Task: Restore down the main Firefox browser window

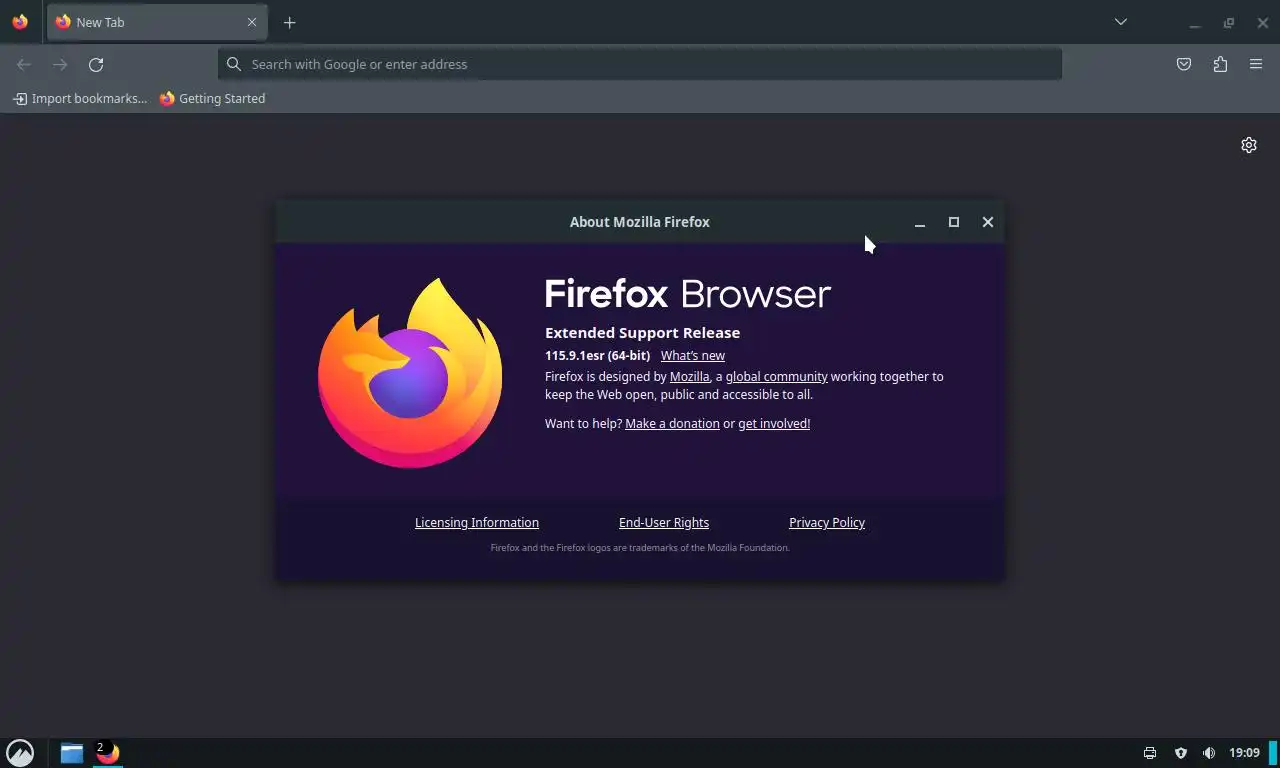Action: click(x=1229, y=22)
